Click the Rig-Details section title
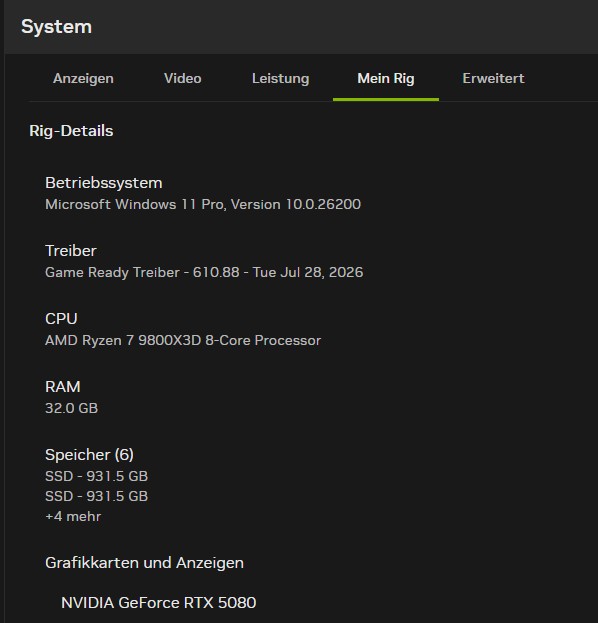598x623 pixels. [x=71, y=131]
